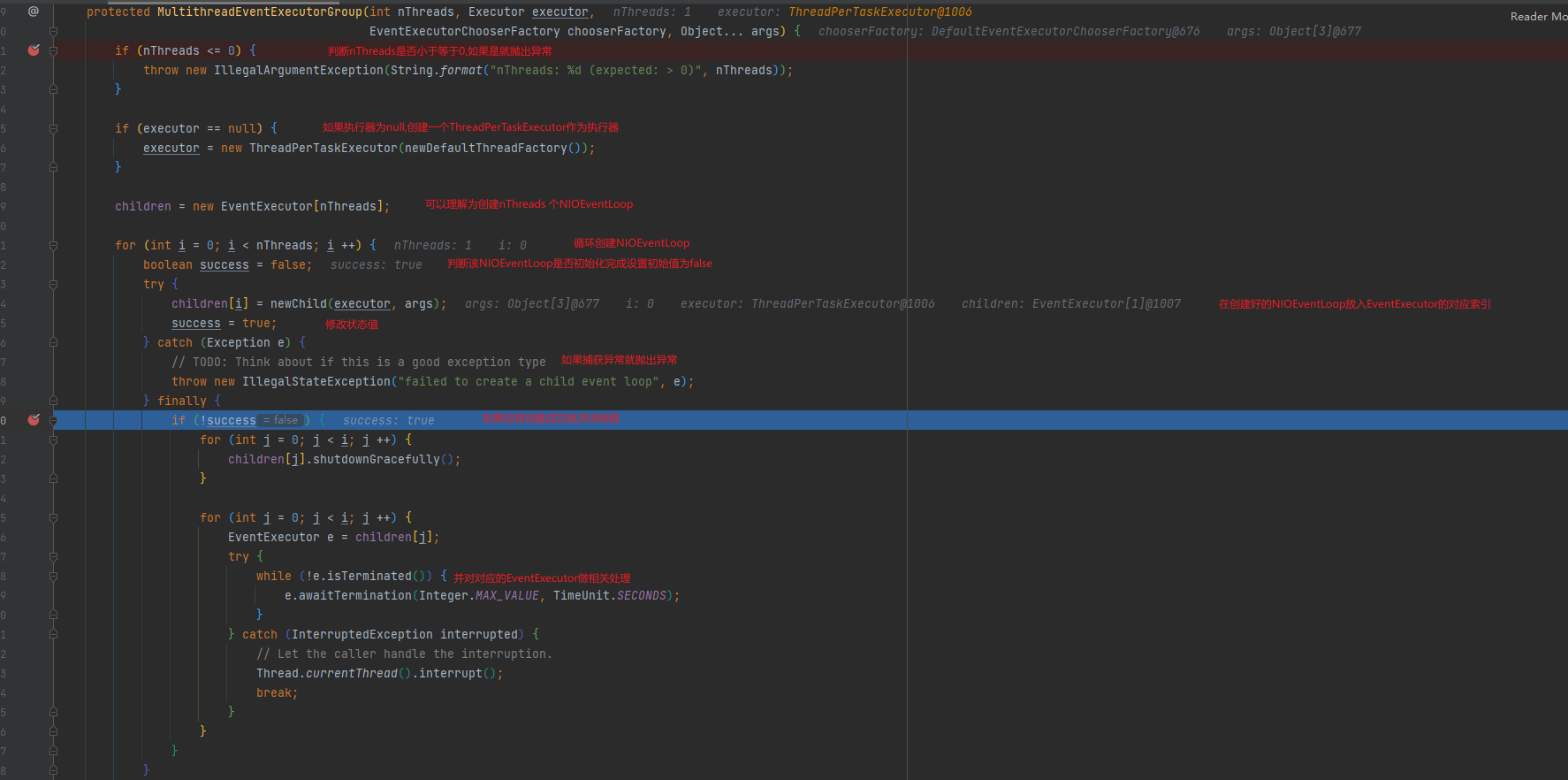
Task: Collapse the 'catch (Exception e)' block
Action: click(x=53, y=342)
